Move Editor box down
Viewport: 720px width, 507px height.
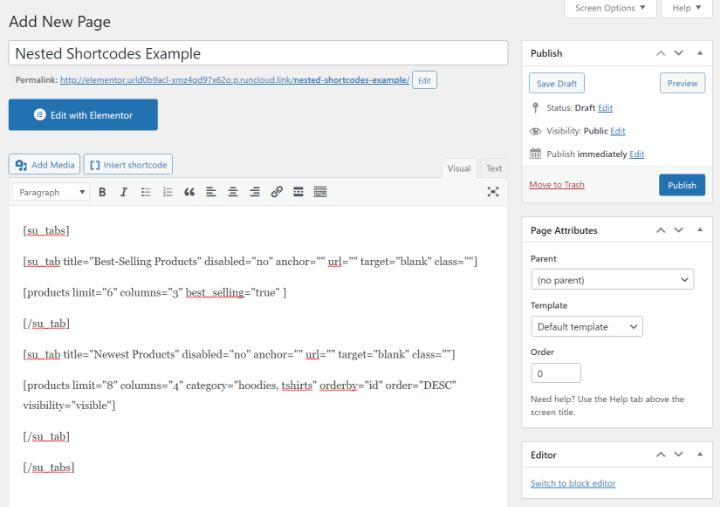coord(679,455)
